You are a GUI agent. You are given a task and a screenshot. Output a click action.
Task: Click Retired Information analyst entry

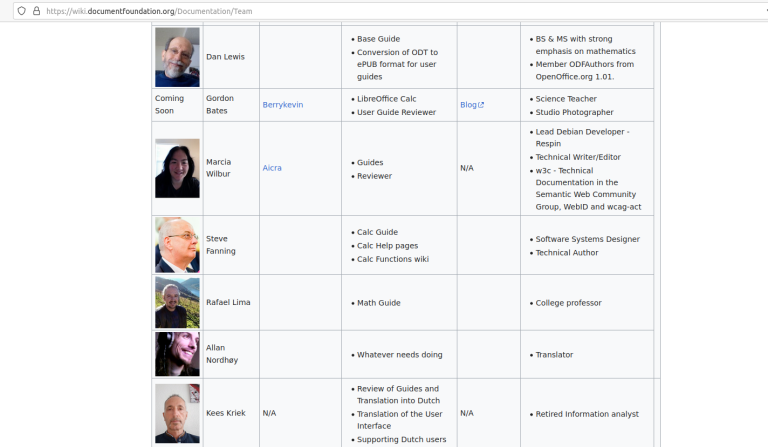point(587,414)
